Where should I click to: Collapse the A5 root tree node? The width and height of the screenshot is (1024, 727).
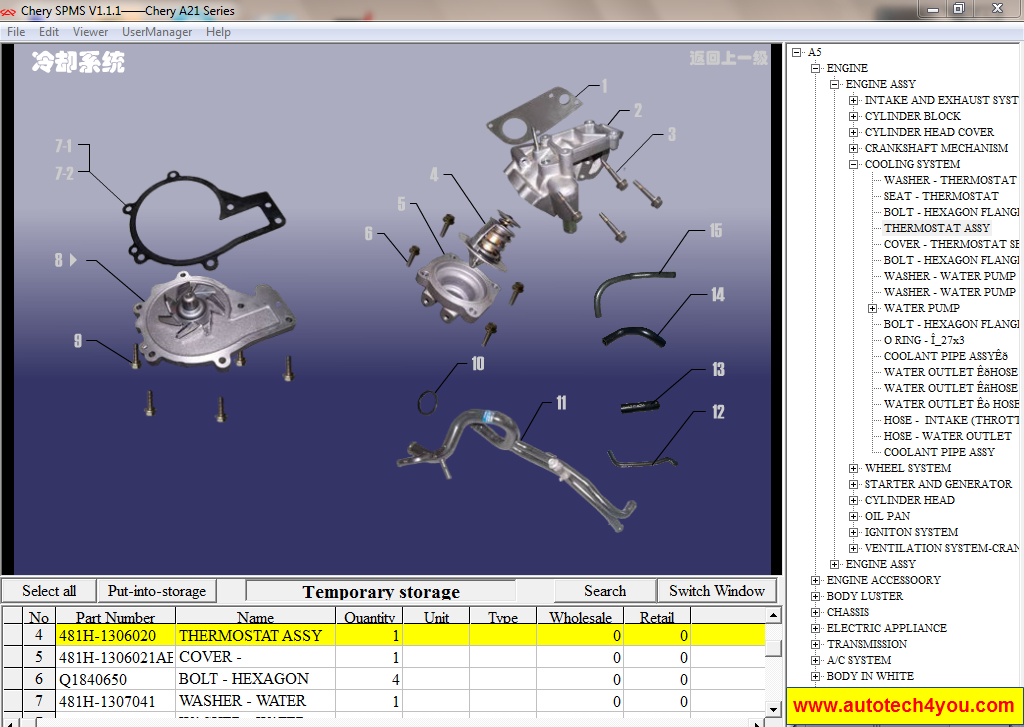796,52
